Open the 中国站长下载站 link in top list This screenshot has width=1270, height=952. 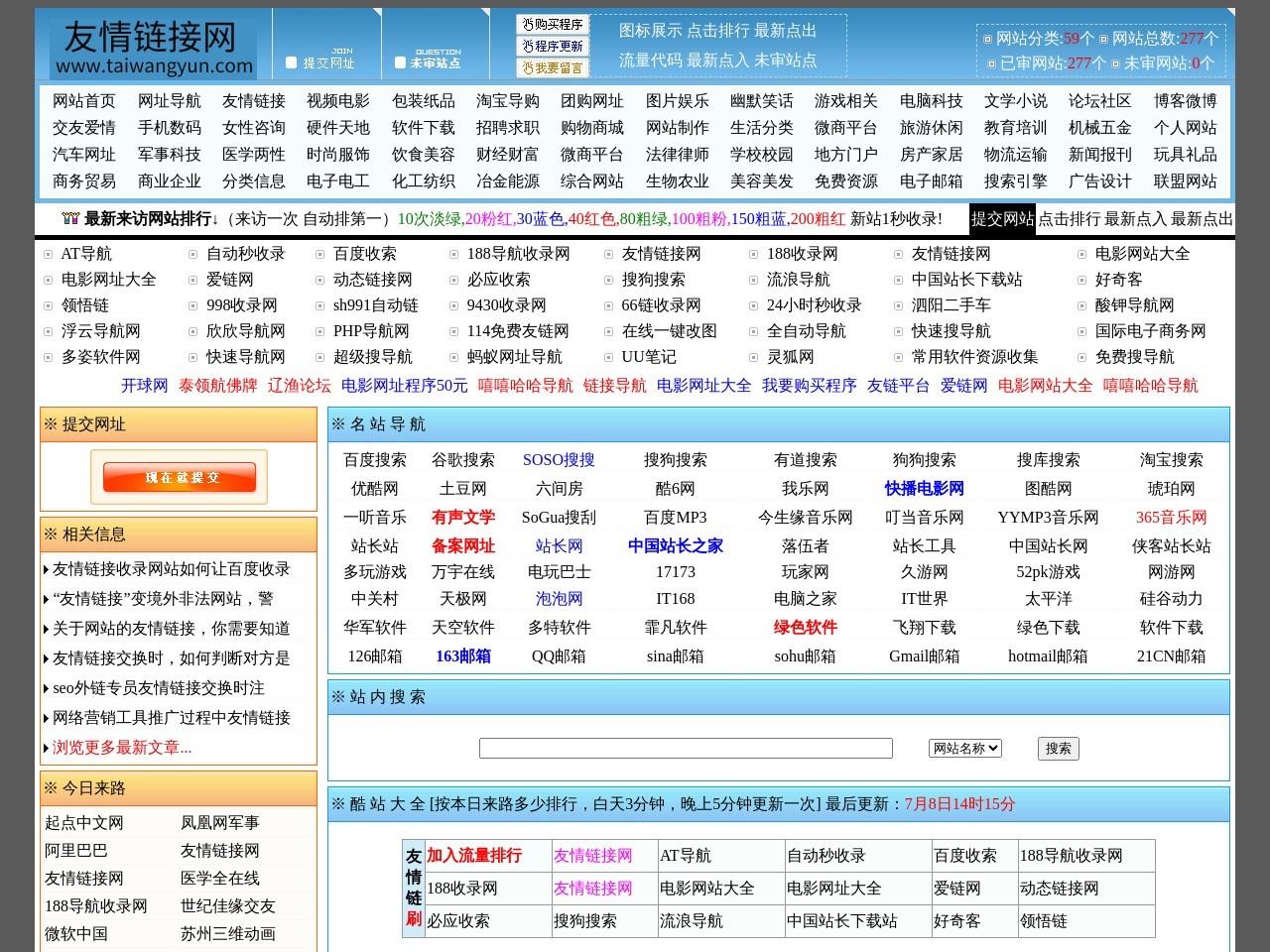tap(967, 280)
